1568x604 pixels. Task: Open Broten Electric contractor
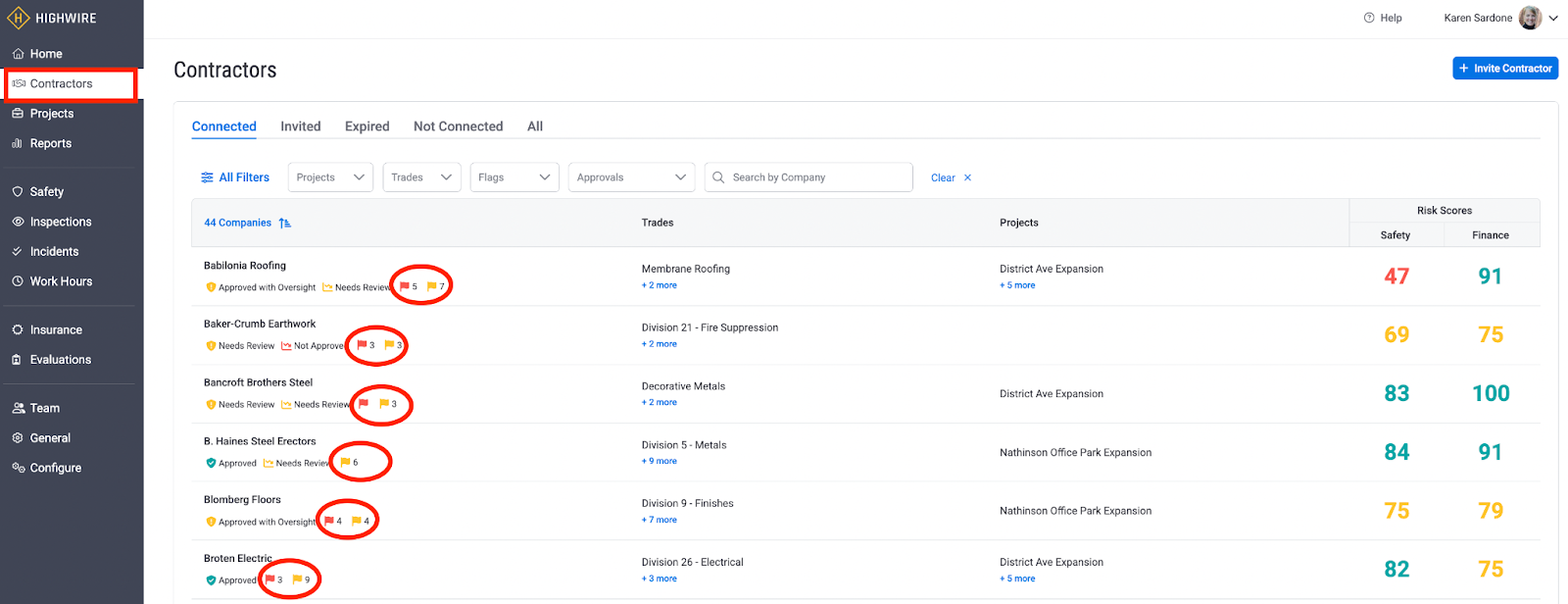pyautogui.click(x=238, y=559)
